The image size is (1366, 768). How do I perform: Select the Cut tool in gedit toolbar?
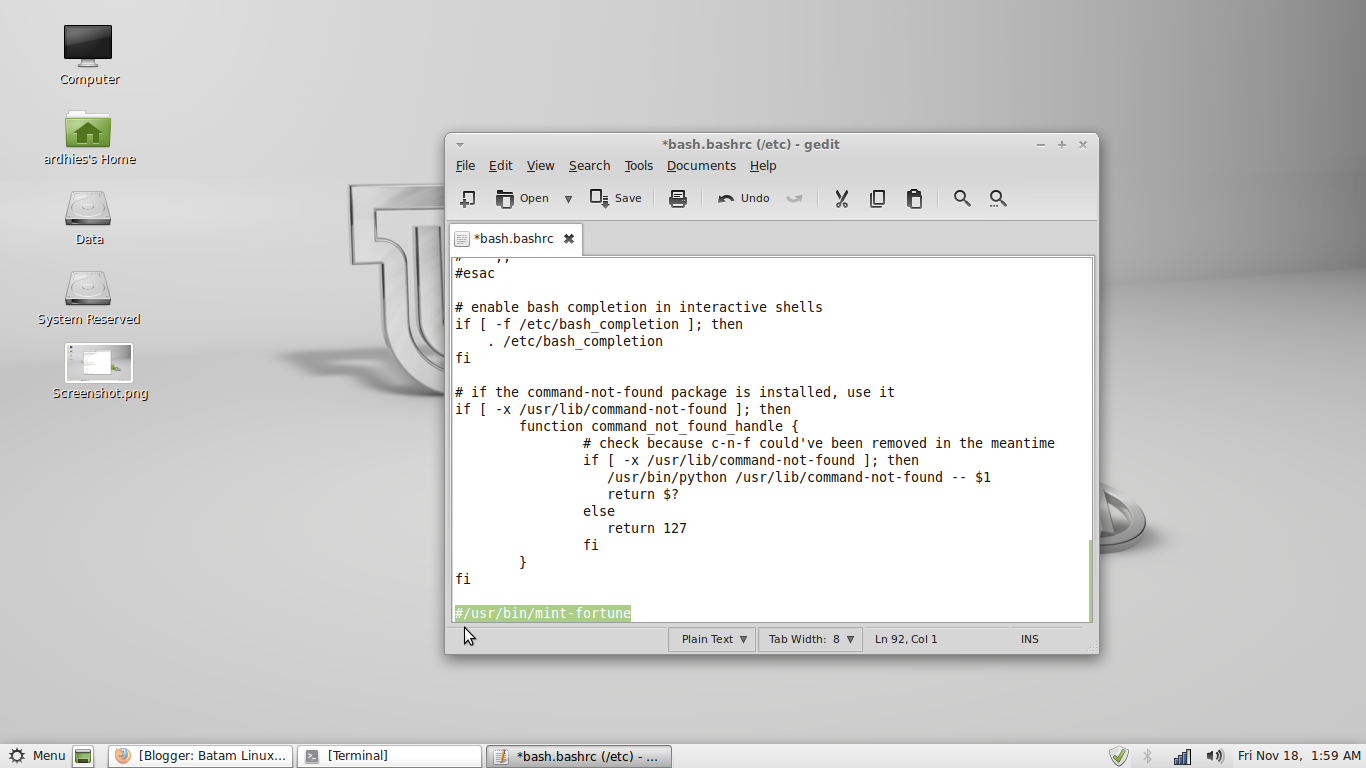click(841, 198)
